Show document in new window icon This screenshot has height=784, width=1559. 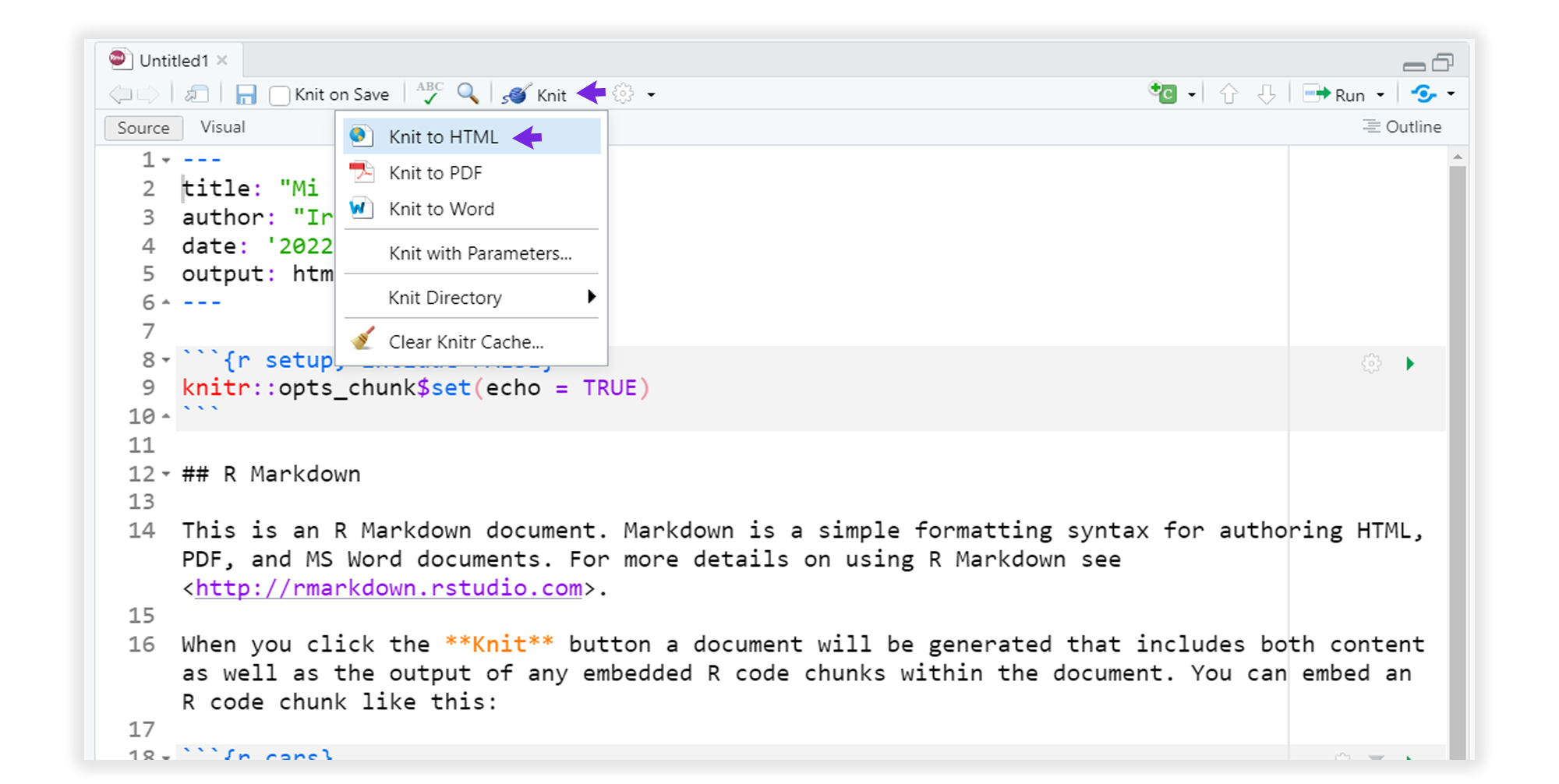click(196, 95)
